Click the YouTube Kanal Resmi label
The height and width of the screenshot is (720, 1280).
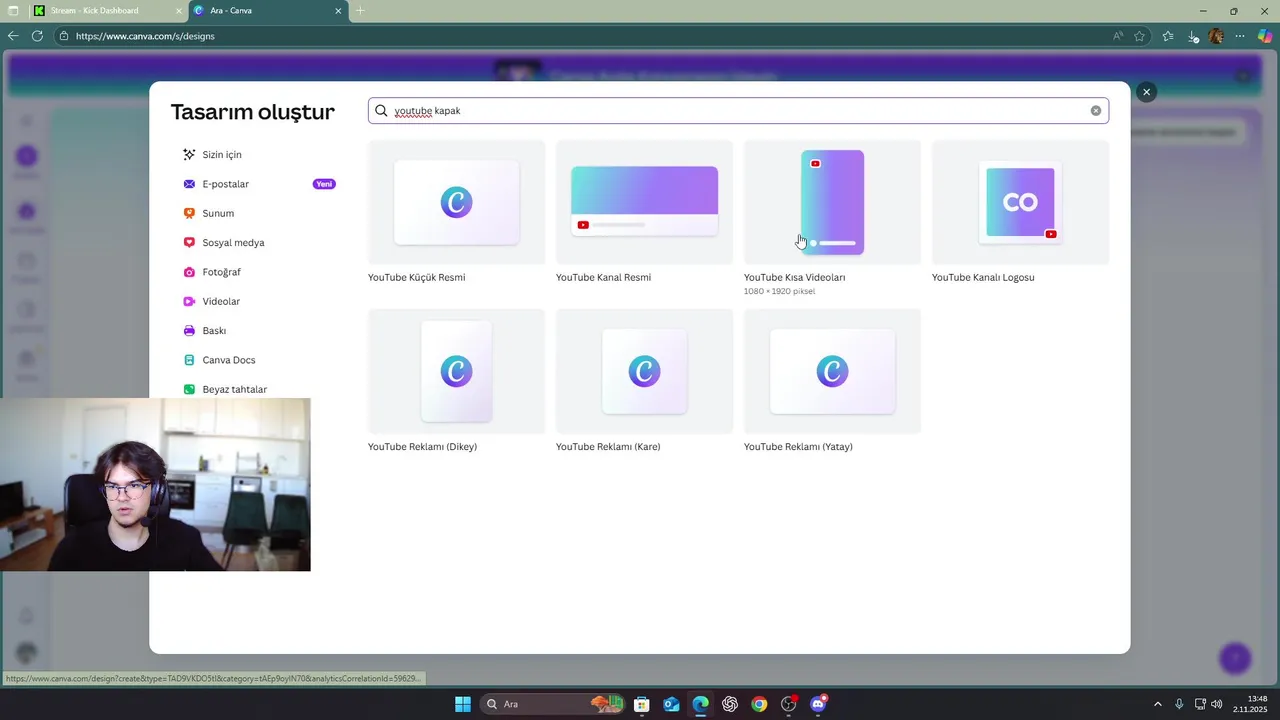(603, 278)
